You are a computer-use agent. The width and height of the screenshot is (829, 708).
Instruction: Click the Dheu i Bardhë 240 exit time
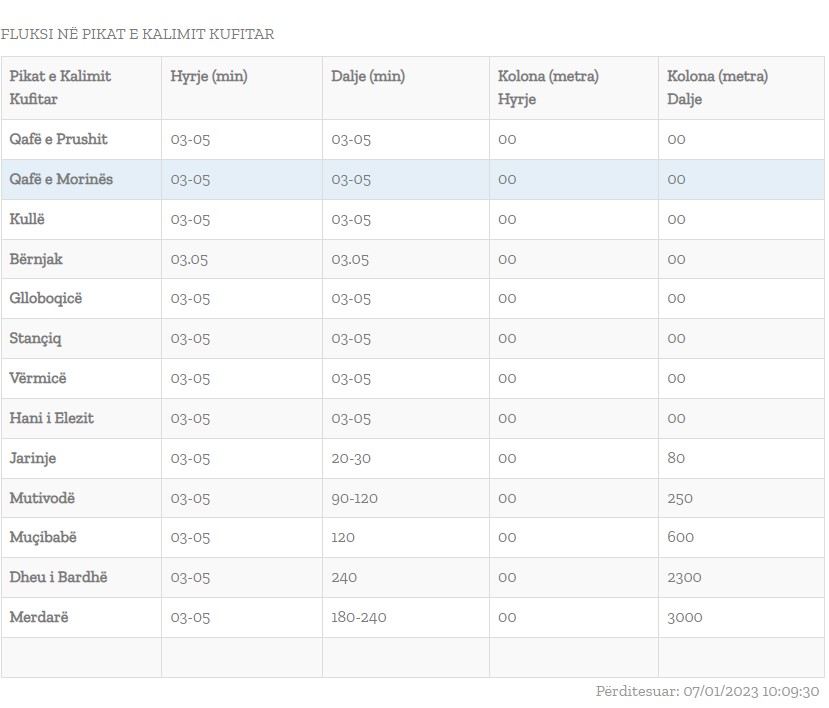(x=344, y=577)
